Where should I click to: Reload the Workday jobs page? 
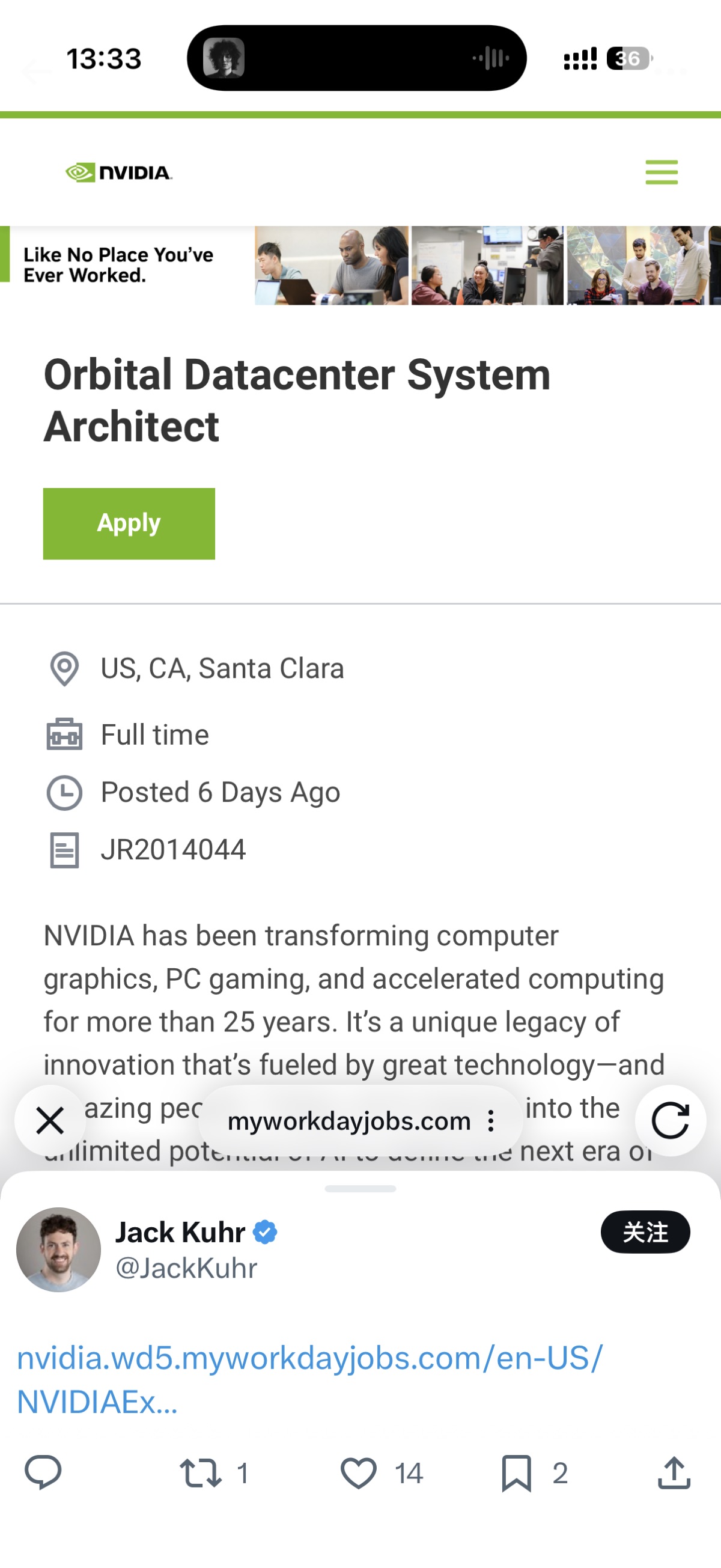tap(670, 1120)
